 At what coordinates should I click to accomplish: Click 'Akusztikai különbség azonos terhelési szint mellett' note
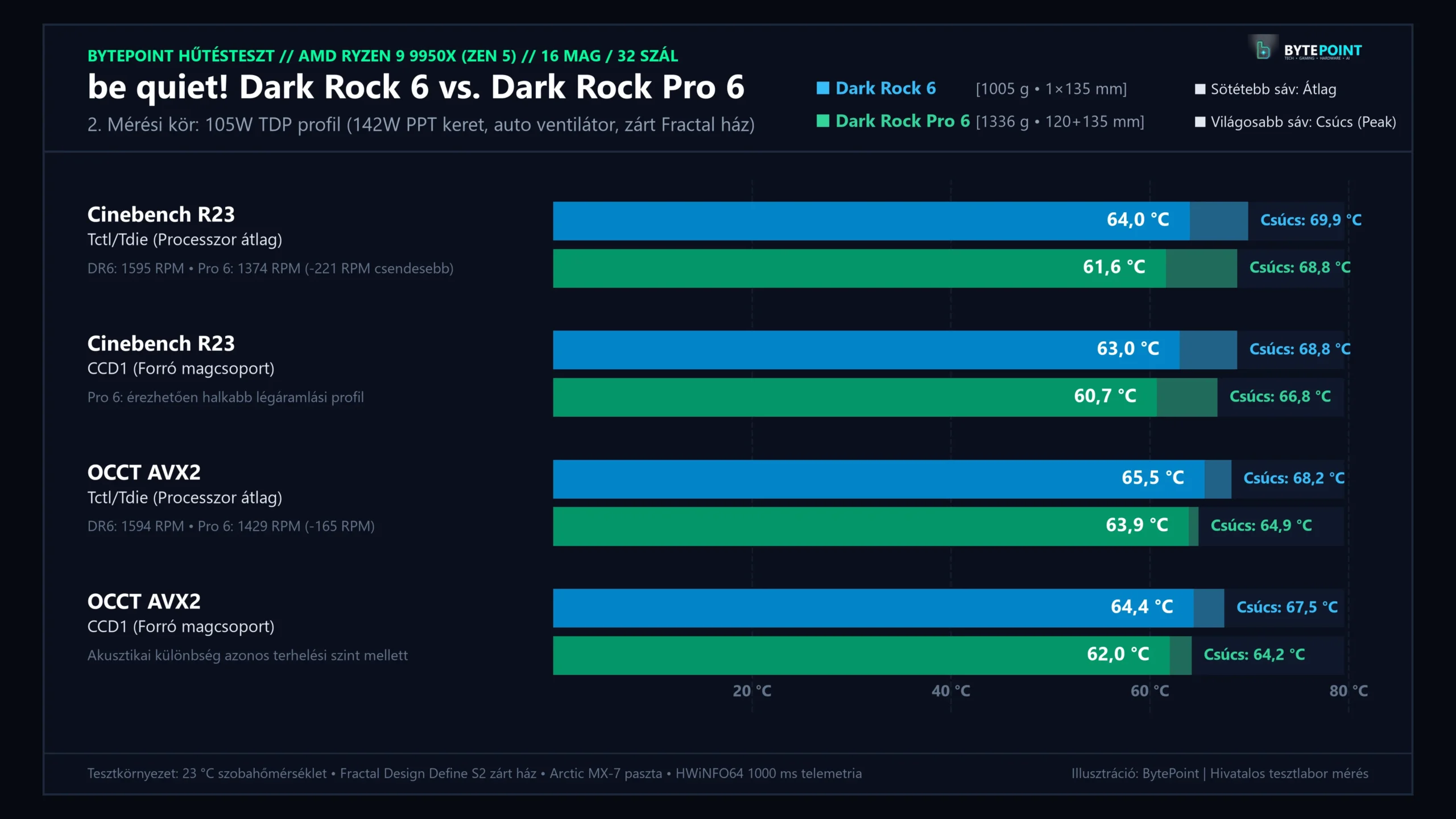pyautogui.click(x=248, y=656)
